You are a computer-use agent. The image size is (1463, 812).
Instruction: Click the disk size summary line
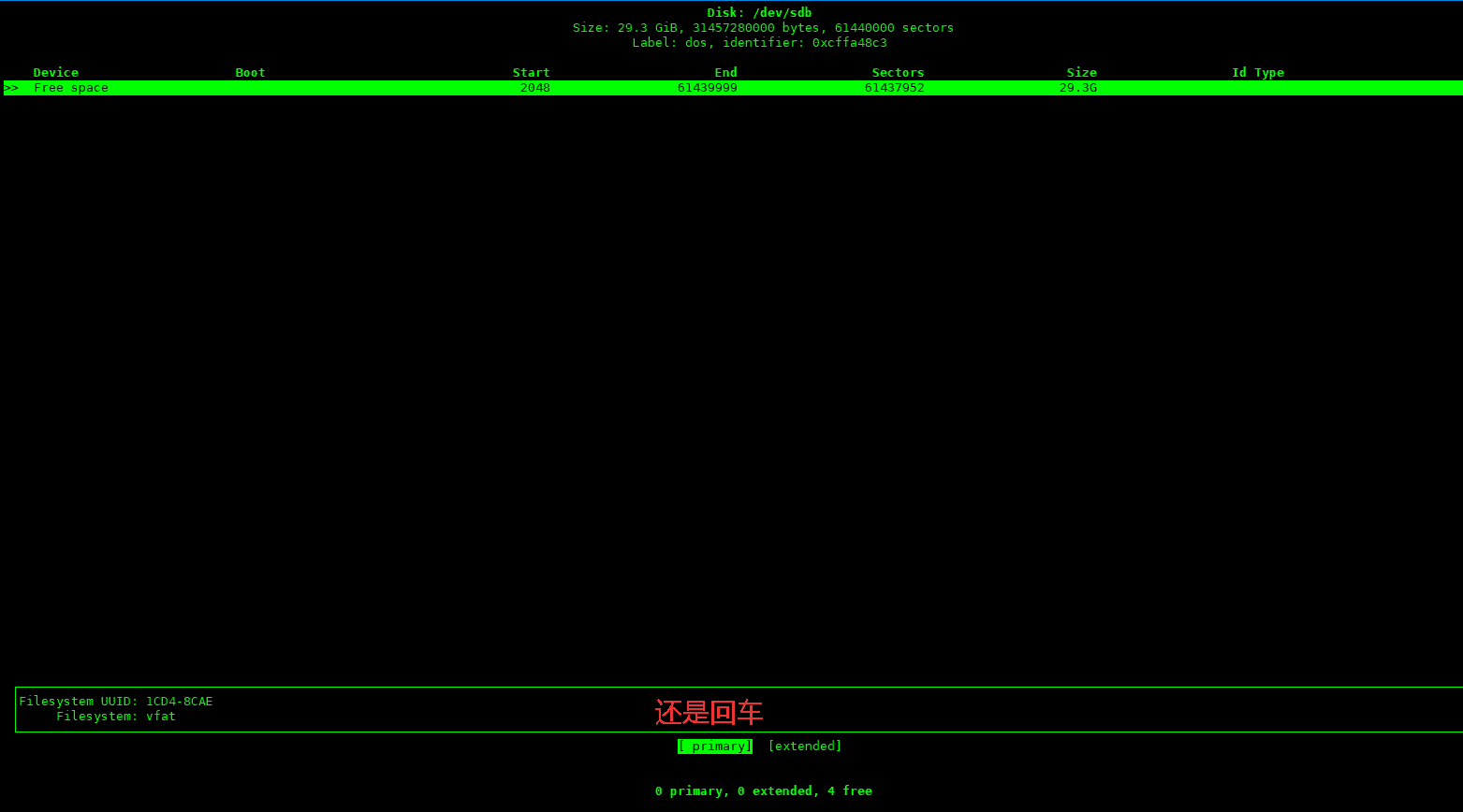[764, 28]
